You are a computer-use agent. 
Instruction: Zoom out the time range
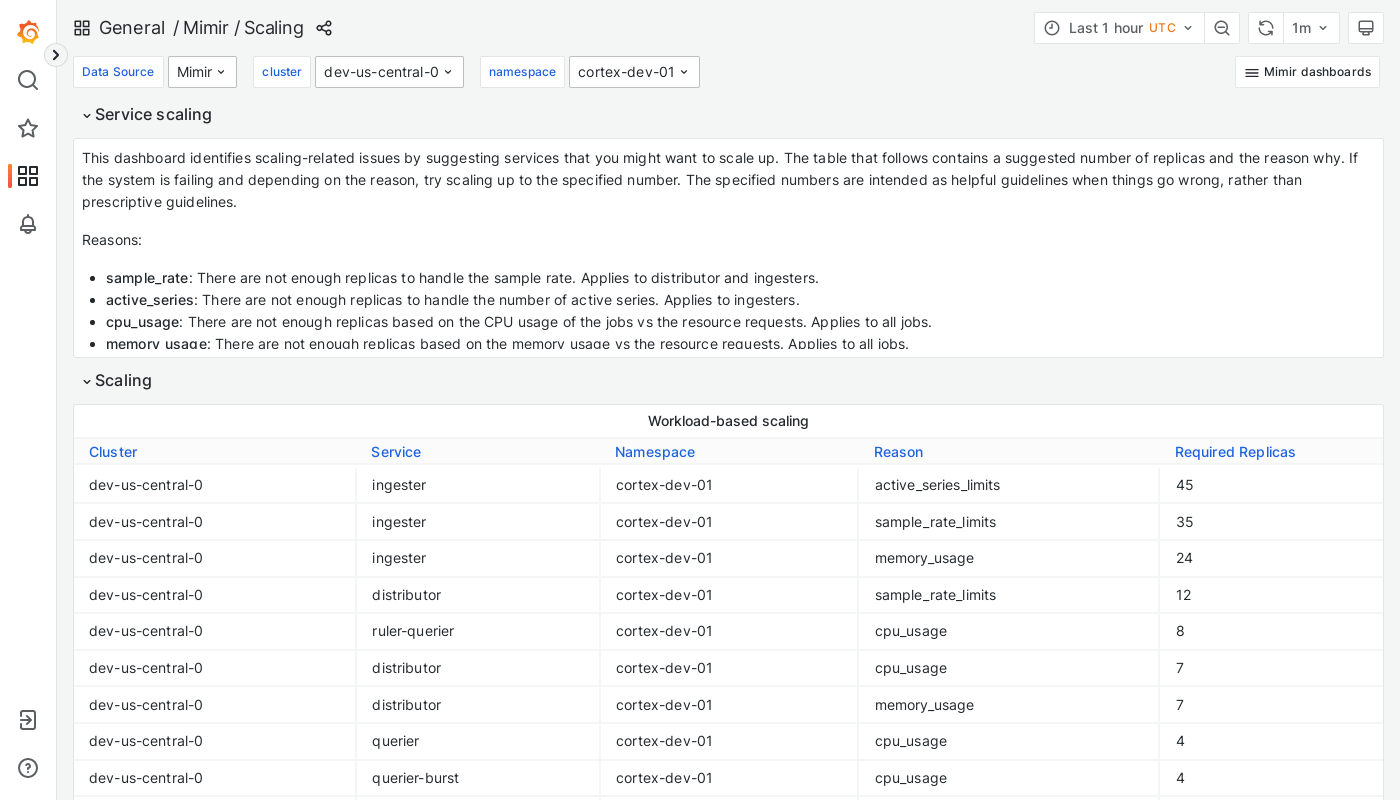tap(1222, 27)
